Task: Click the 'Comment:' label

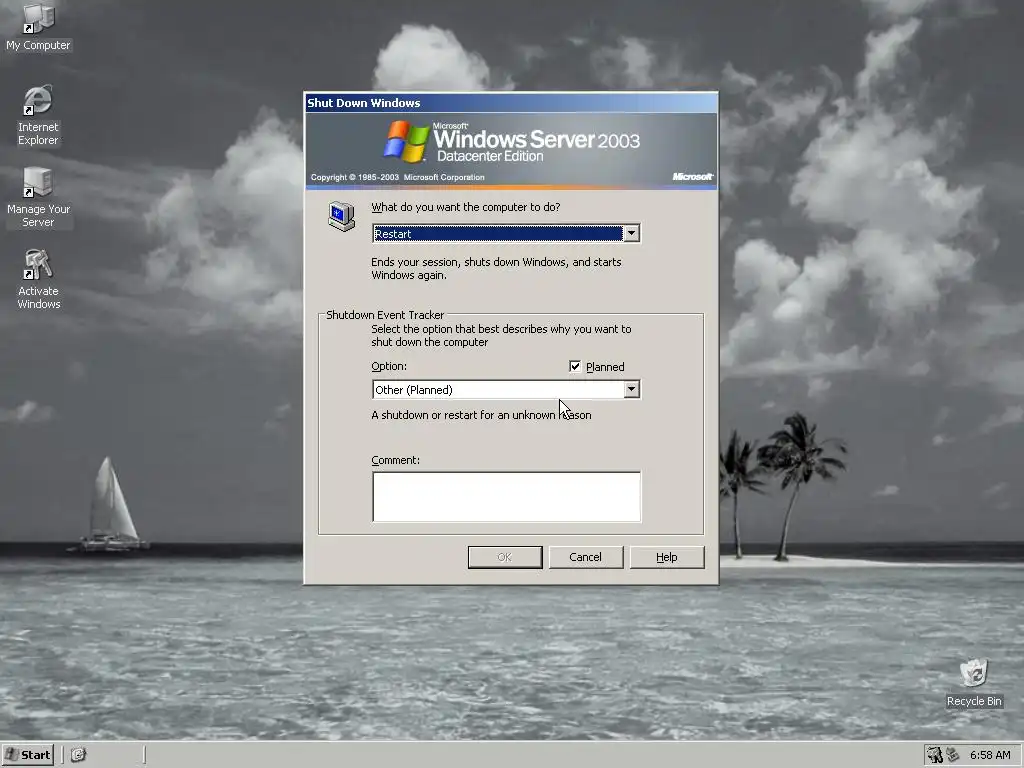Action: coord(395,460)
